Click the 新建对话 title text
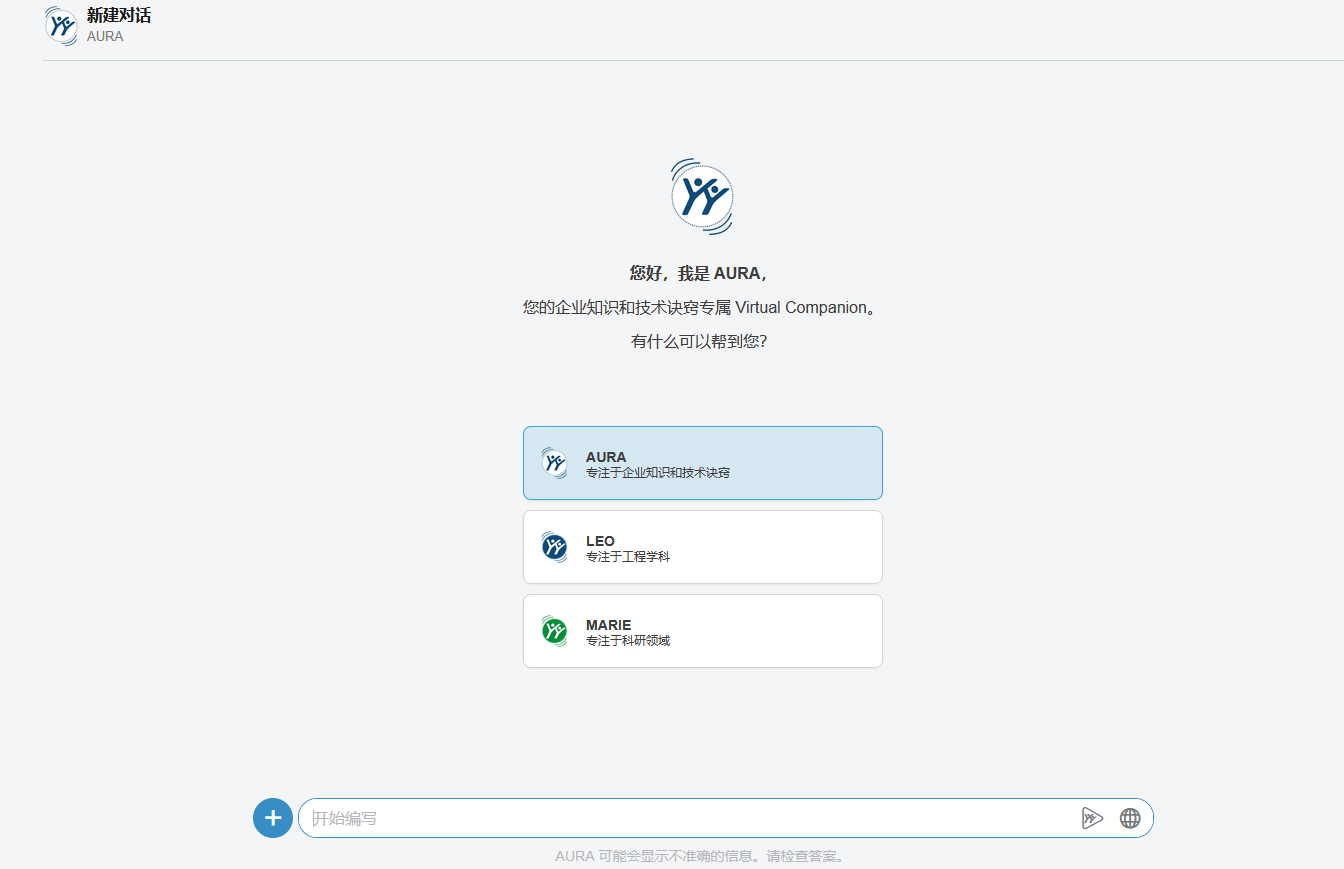This screenshot has height=869, width=1344. [119, 16]
